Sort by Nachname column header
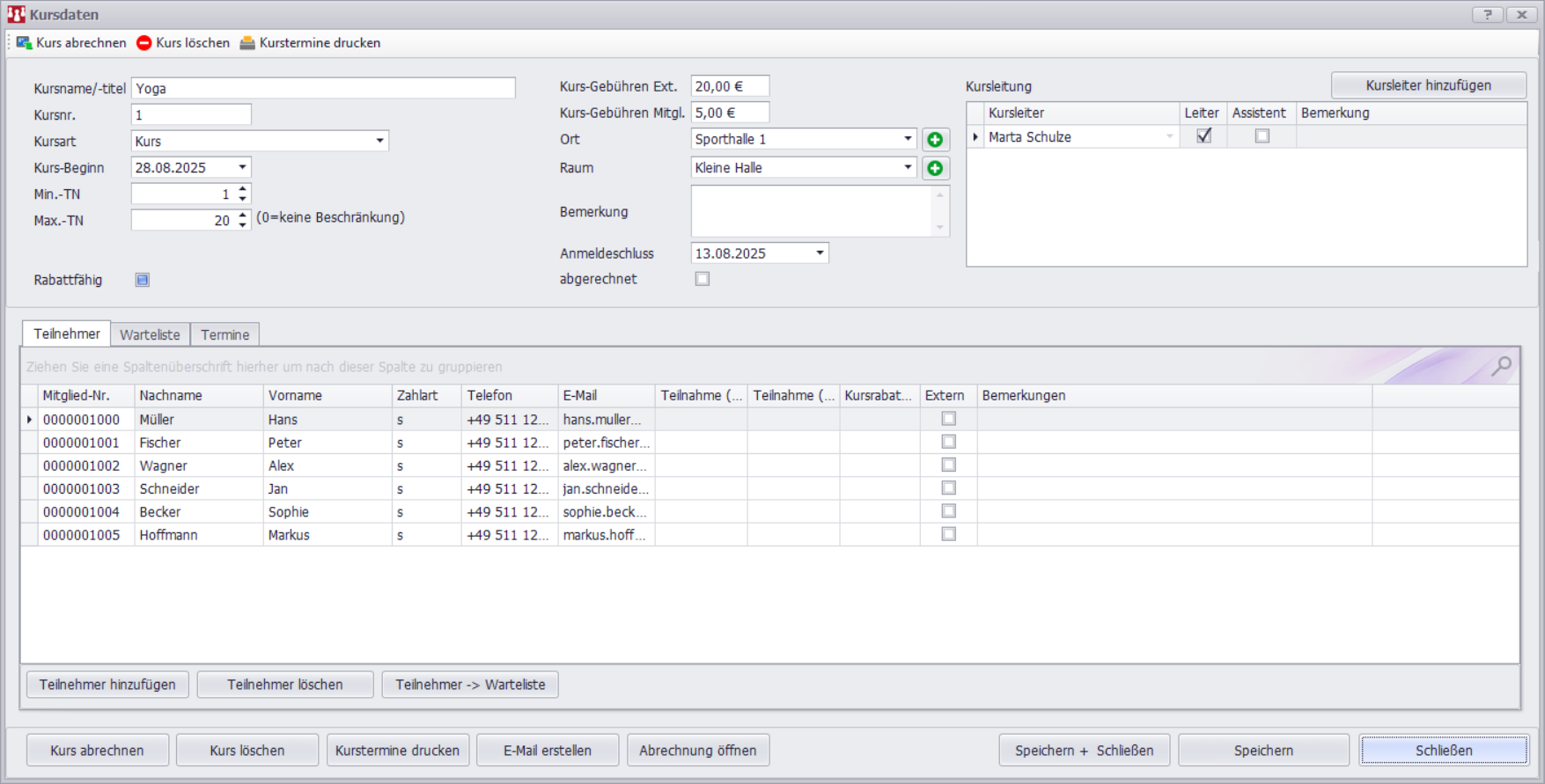 [x=199, y=396]
